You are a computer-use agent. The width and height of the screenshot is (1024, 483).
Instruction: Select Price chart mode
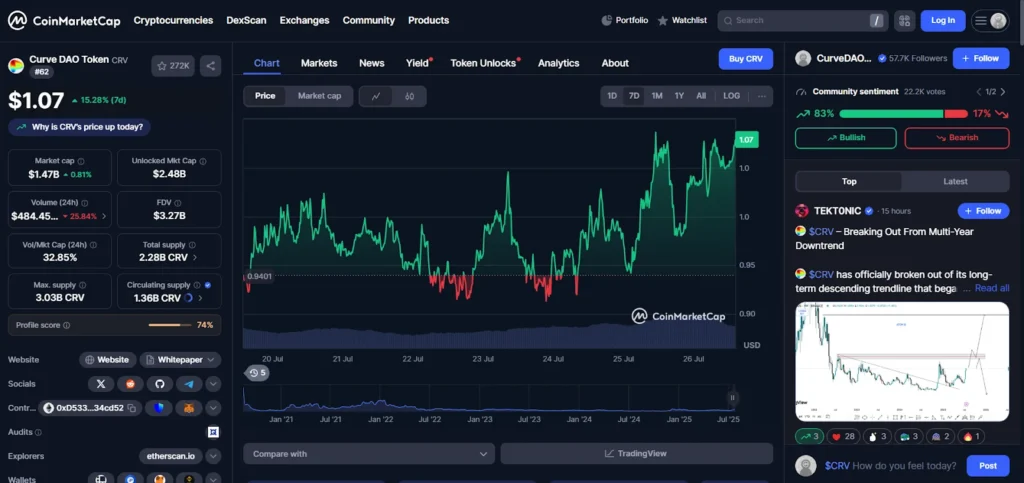click(264, 96)
